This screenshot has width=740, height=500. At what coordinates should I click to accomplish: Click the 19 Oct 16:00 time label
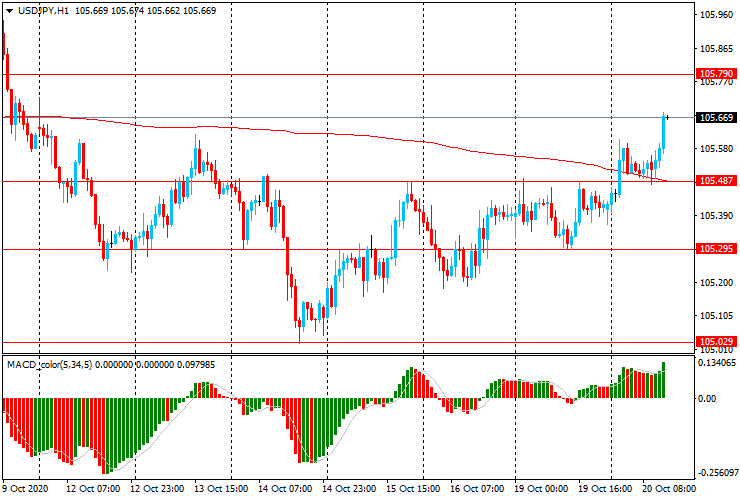coord(605,488)
